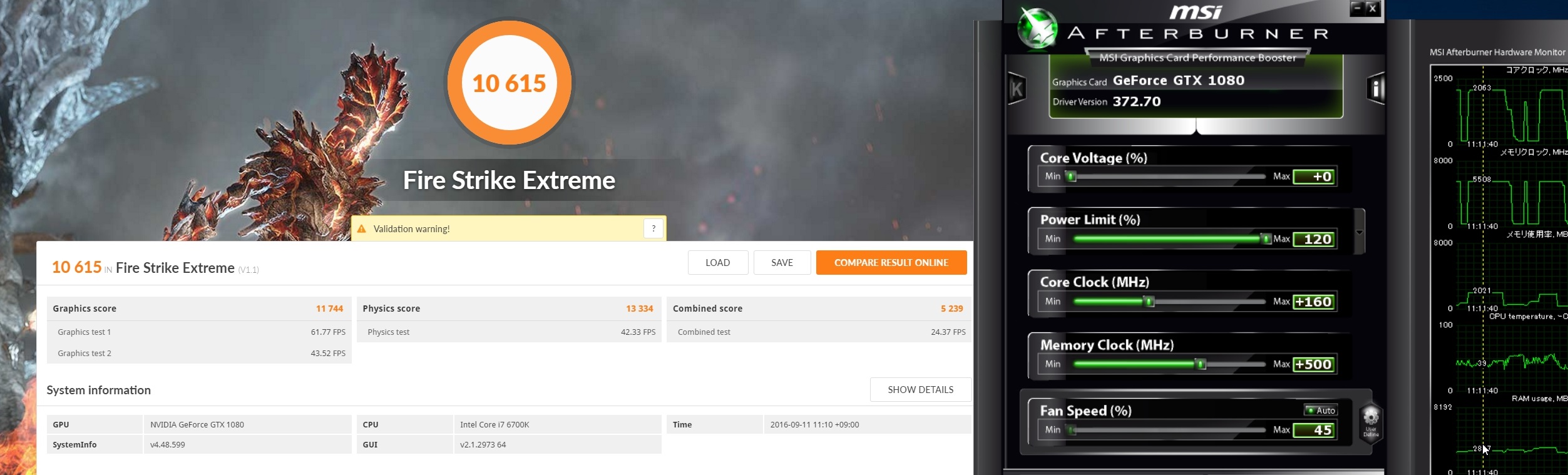Click the Hardware Monitor core clock graph

coord(1512,113)
